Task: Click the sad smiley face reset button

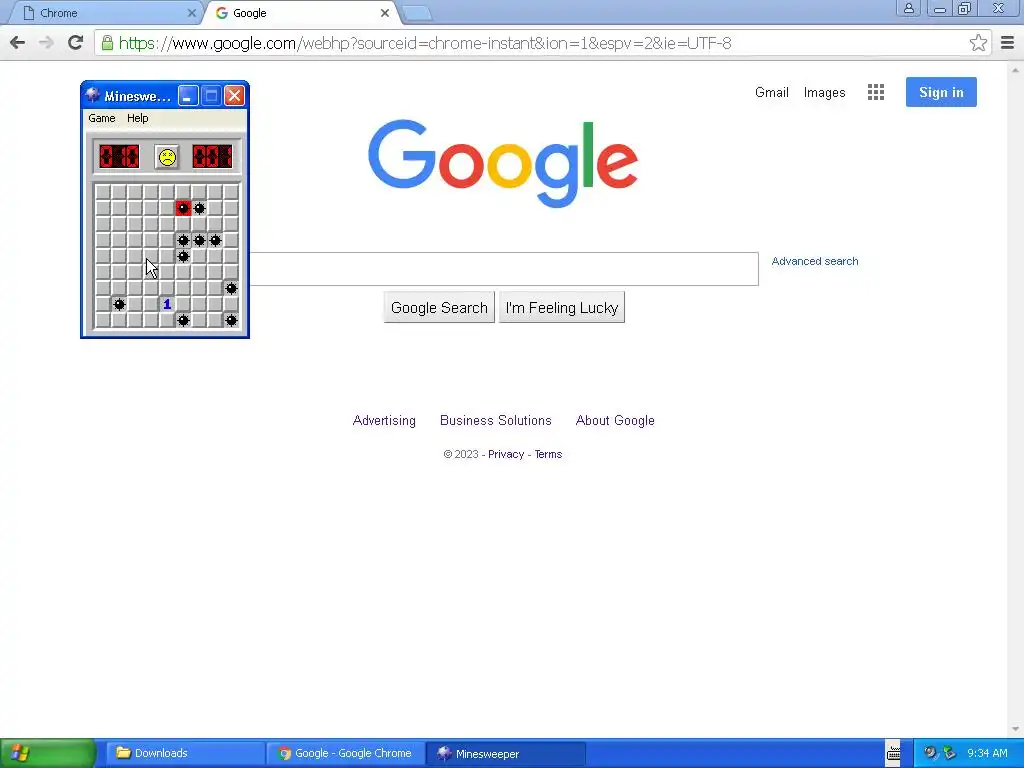Action: click(167, 157)
